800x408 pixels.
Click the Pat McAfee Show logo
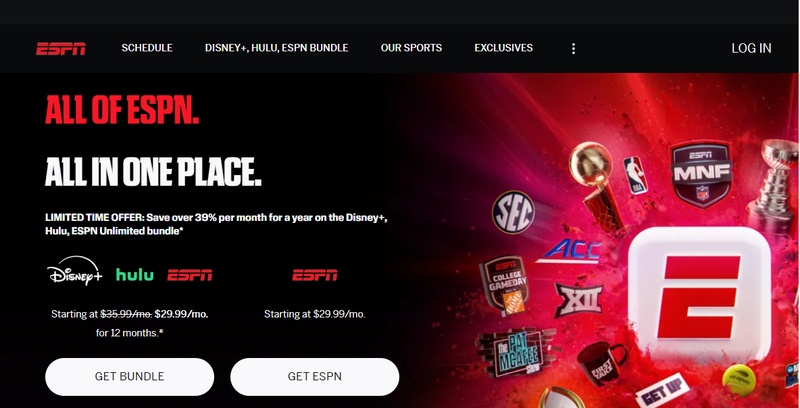tap(515, 353)
